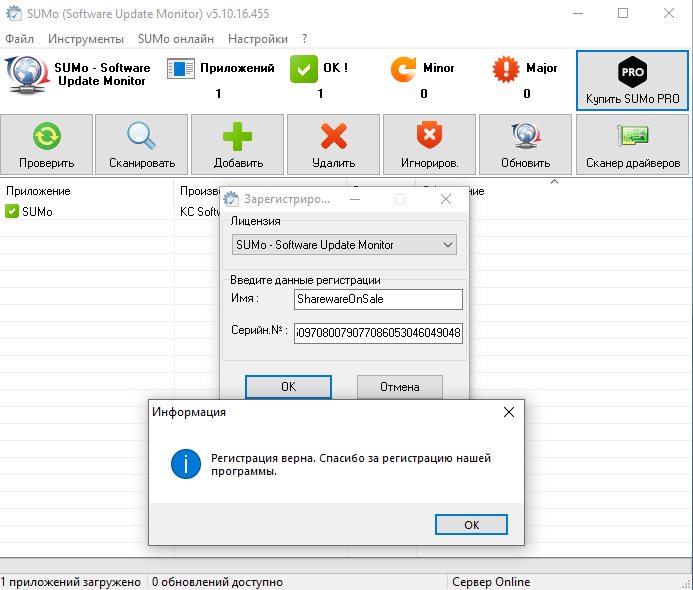Open the Сканер драйверов tool
The height and width of the screenshot is (590, 693).
(x=632, y=145)
